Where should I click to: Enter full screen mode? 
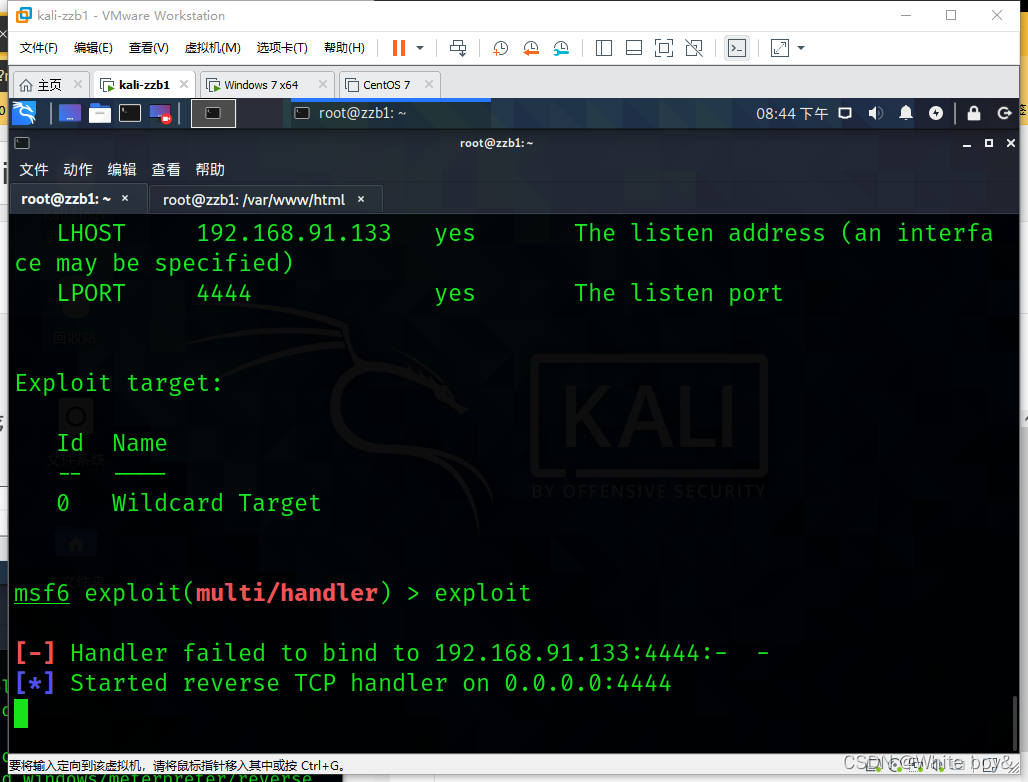[664, 48]
